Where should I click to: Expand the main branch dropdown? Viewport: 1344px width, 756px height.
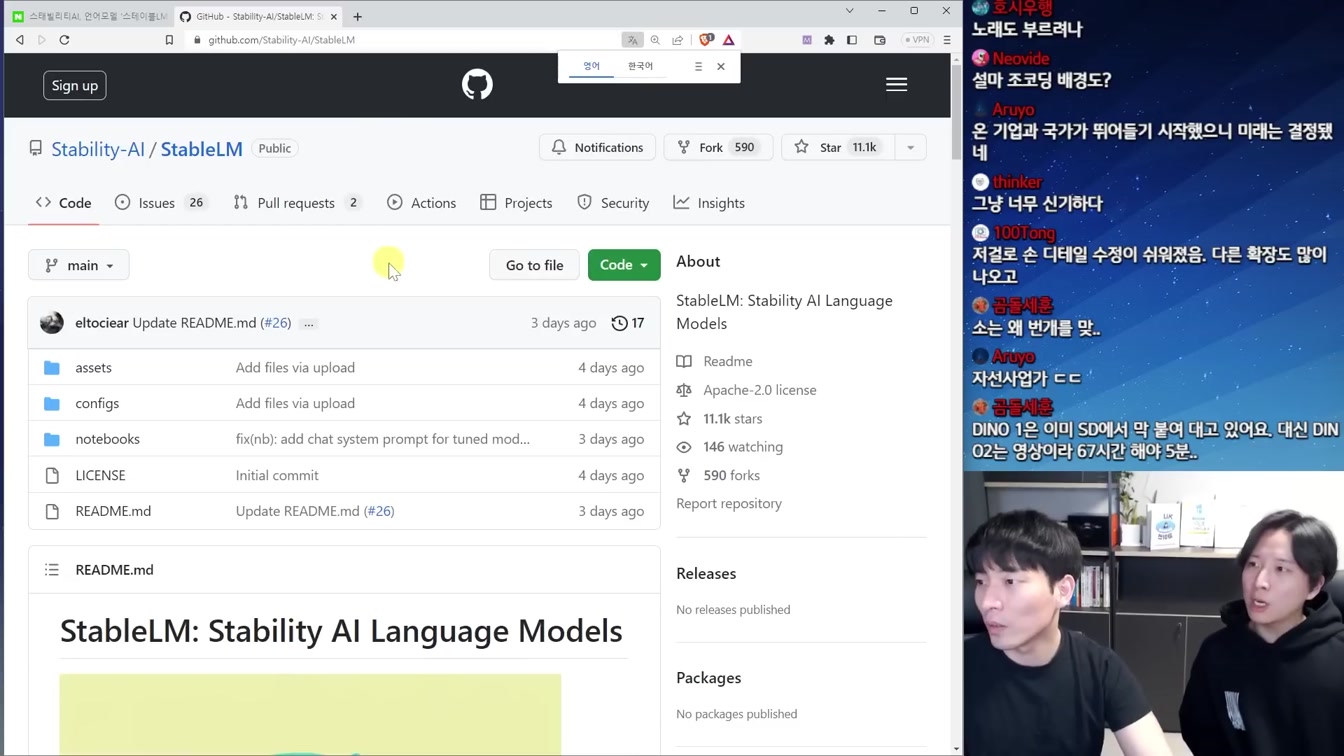(79, 265)
